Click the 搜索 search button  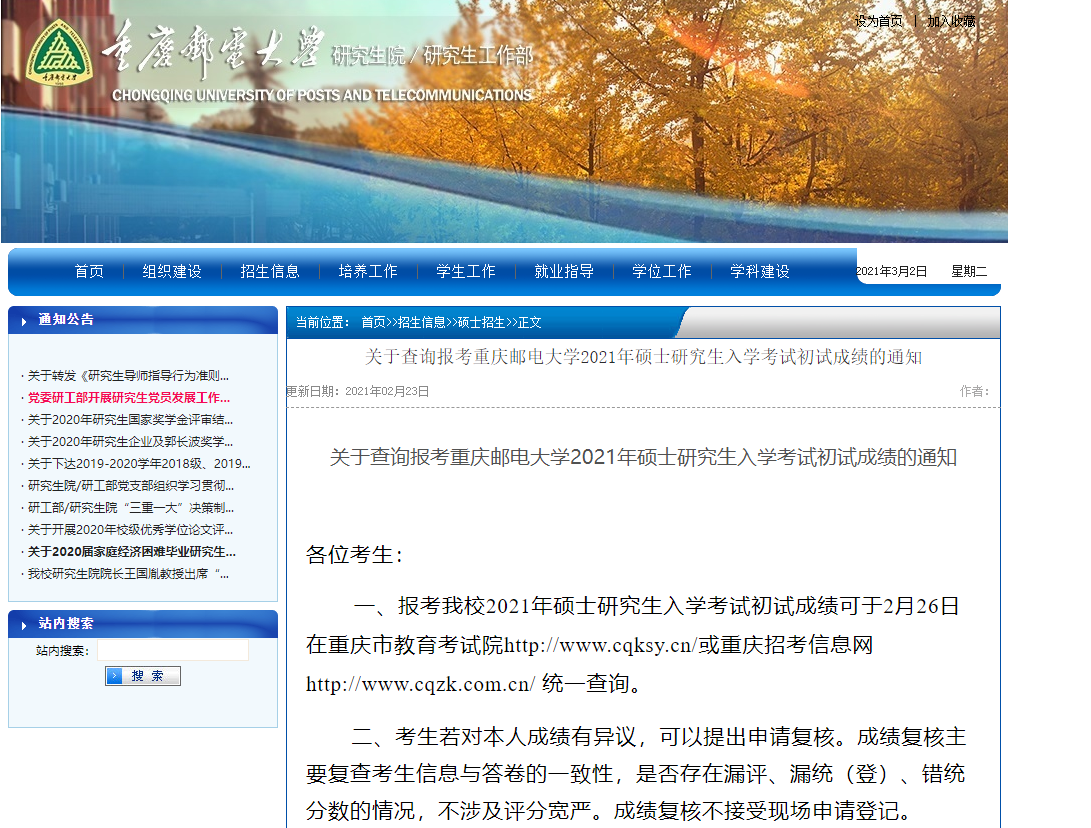(x=143, y=676)
